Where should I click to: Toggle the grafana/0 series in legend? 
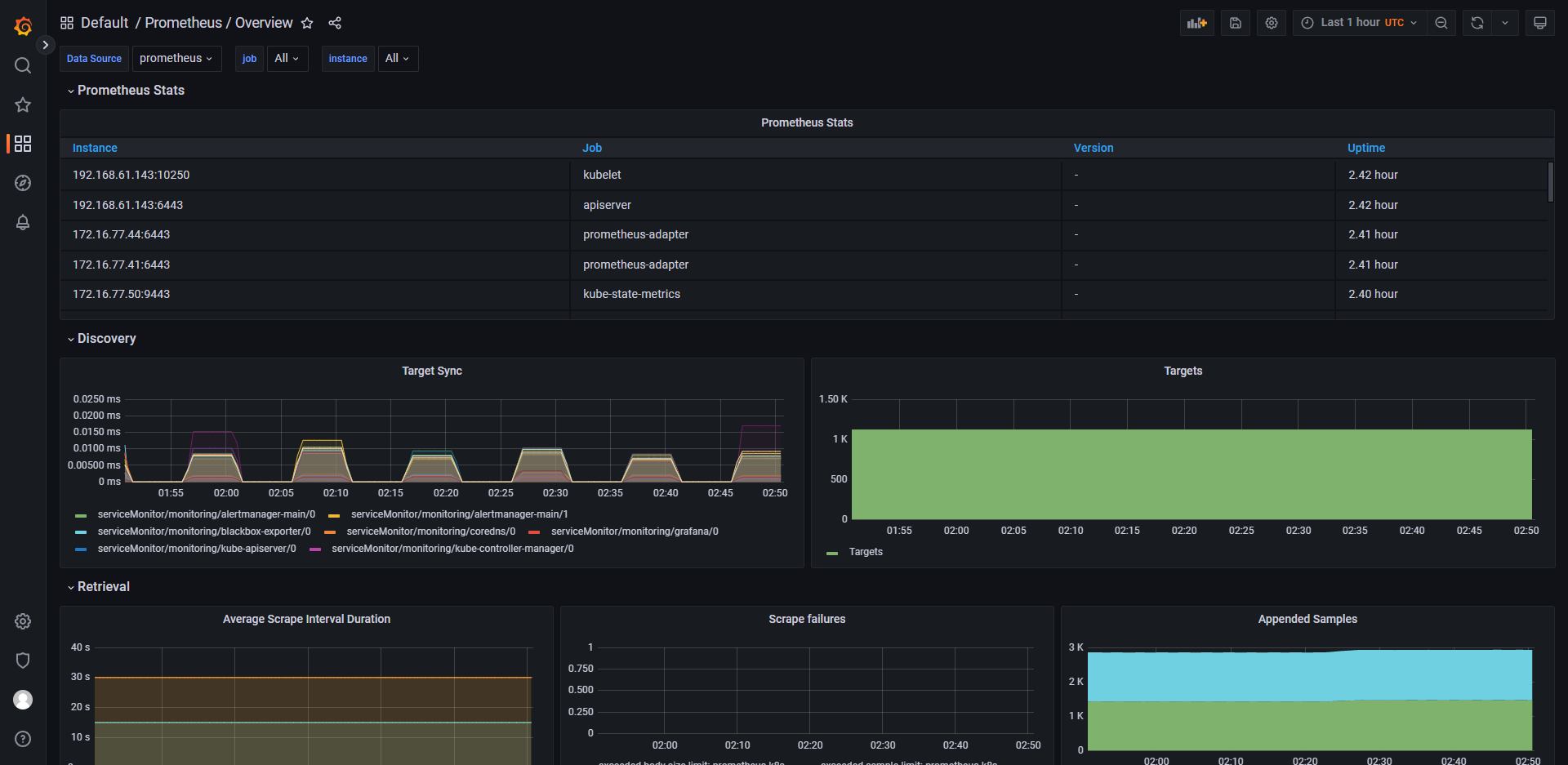tap(634, 531)
